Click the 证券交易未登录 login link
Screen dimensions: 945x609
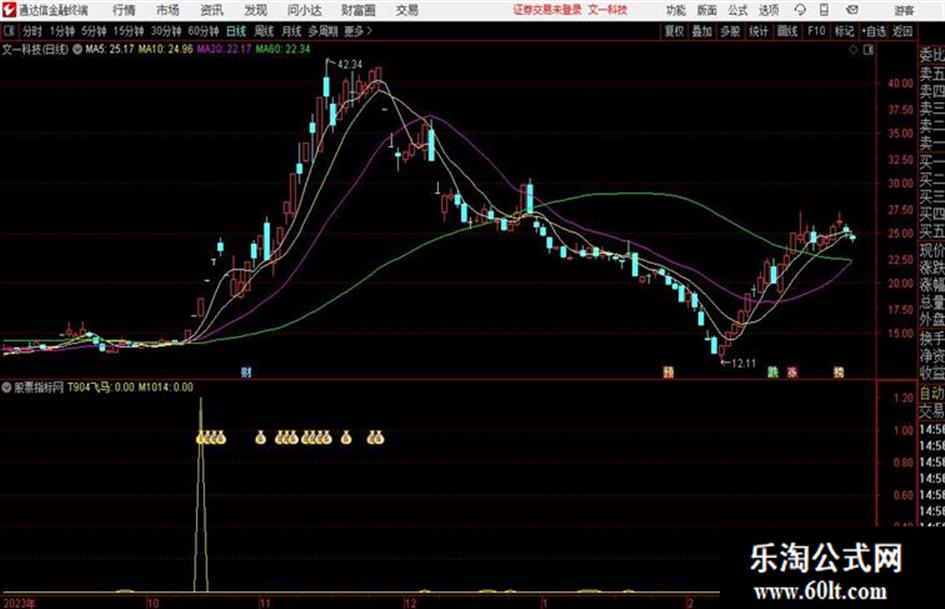click(547, 10)
